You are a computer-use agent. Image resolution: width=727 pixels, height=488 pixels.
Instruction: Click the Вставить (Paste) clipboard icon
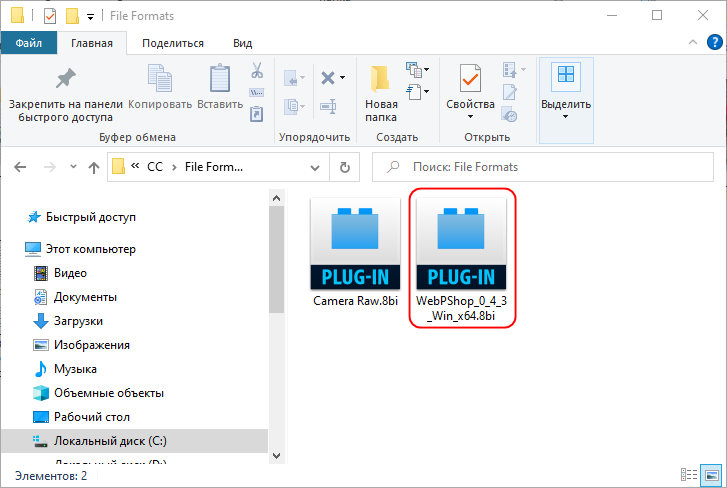coord(220,78)
